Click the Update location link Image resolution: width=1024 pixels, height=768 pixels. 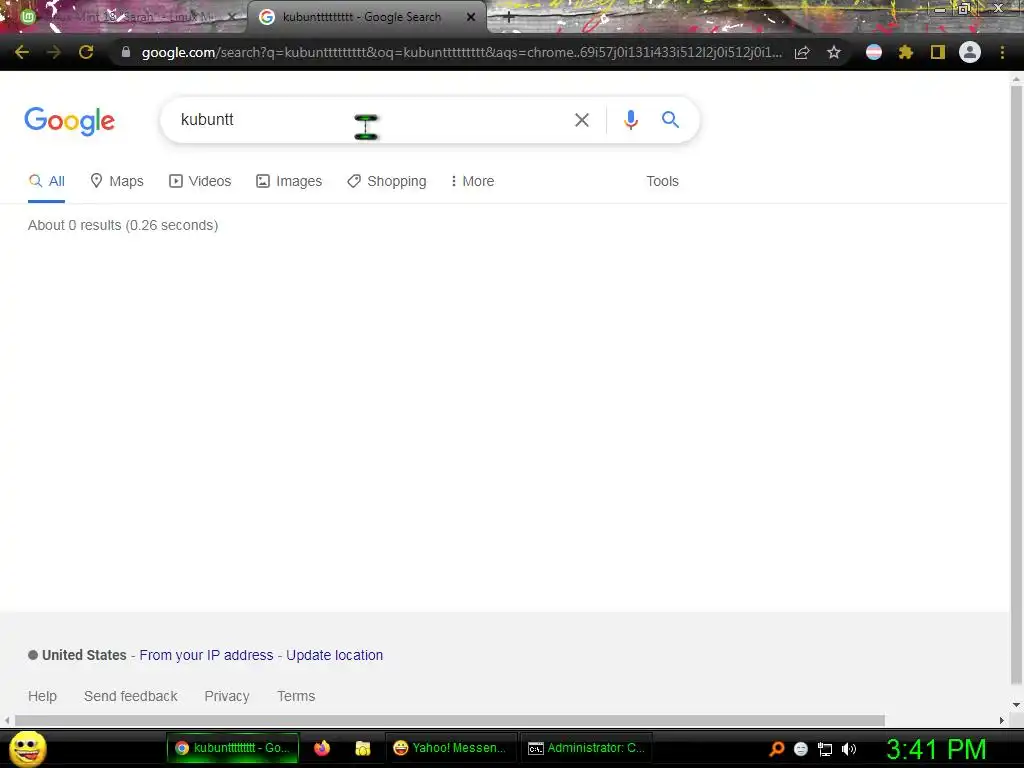(x=334, y=655)
